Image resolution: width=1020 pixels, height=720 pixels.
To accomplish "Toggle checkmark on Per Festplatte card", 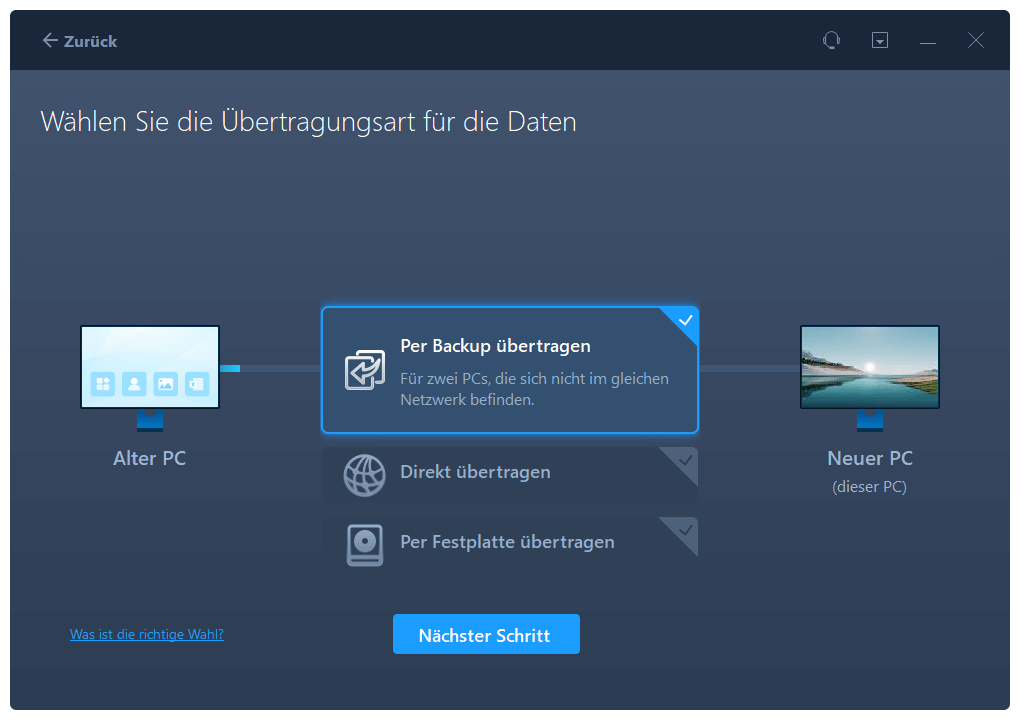I will click(685, 531).
